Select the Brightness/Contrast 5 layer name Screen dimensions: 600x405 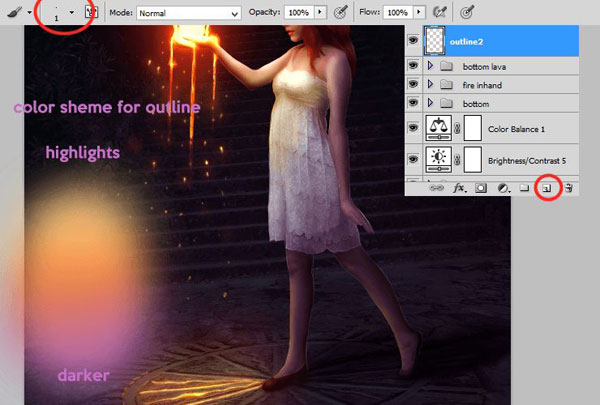[x=527, y=161]
